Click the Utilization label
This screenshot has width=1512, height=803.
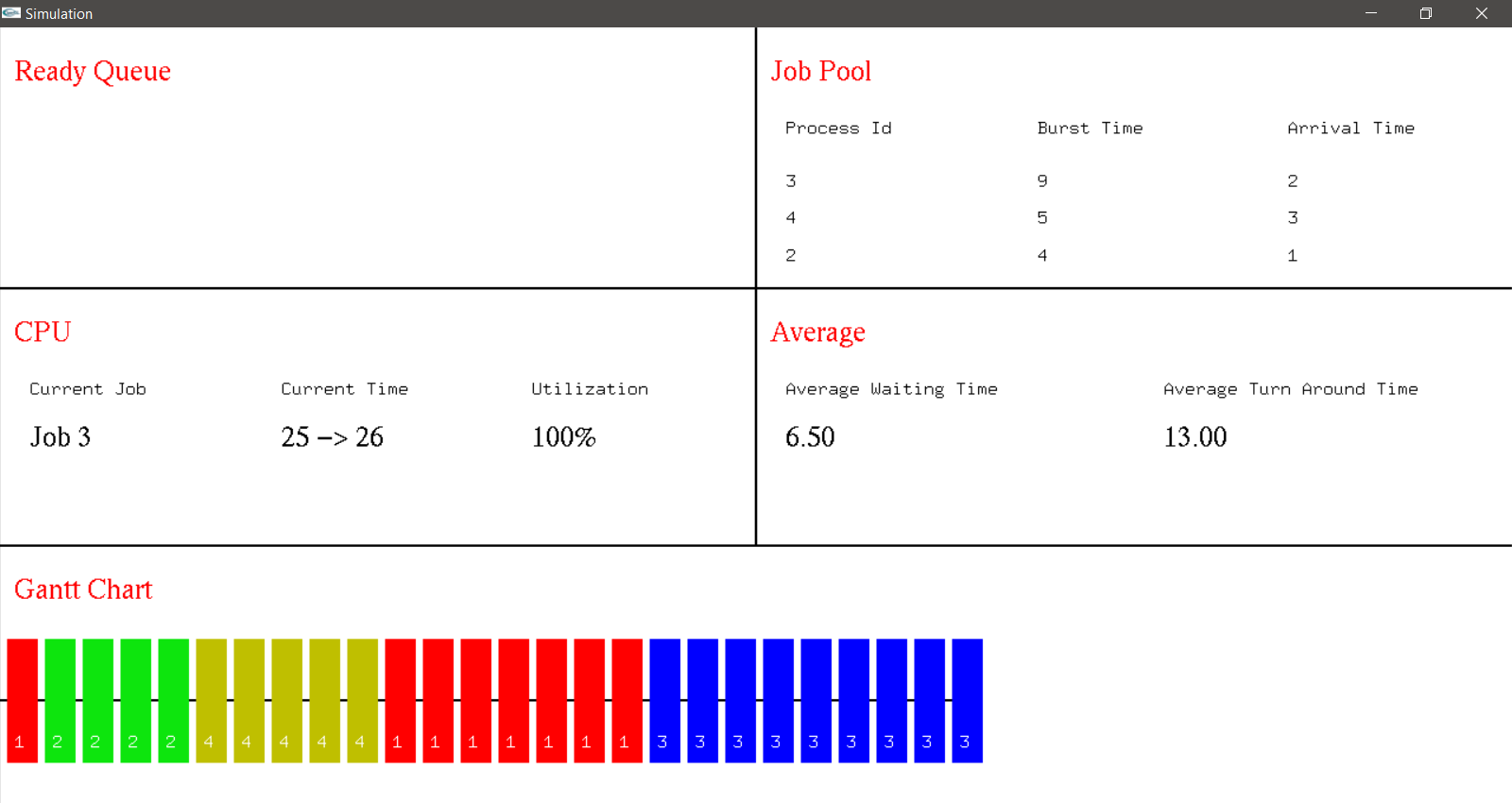click(x=590, y=389)
